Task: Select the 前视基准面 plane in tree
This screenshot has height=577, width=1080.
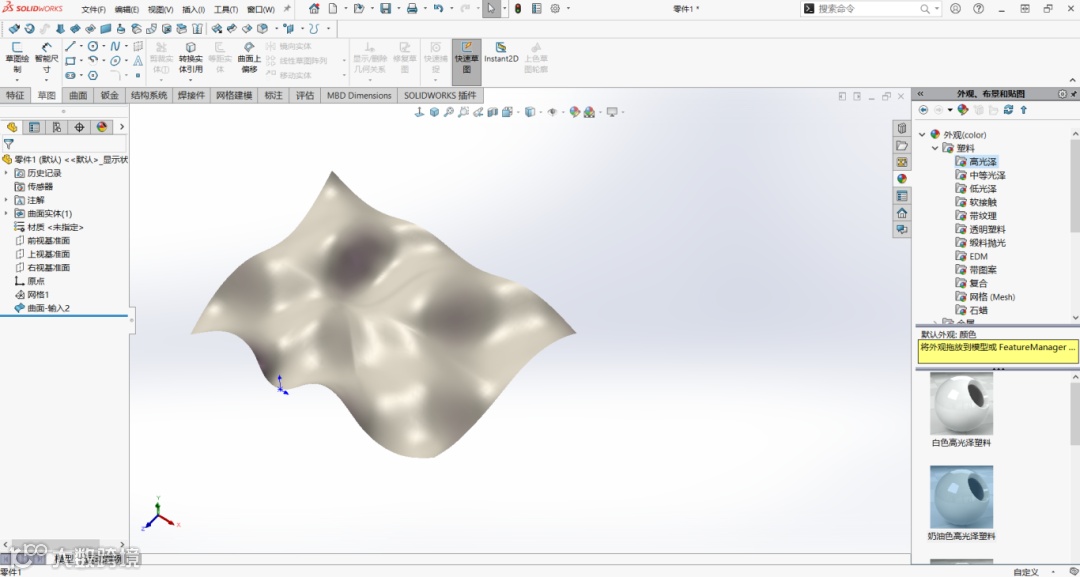Action: coord(43,240)
